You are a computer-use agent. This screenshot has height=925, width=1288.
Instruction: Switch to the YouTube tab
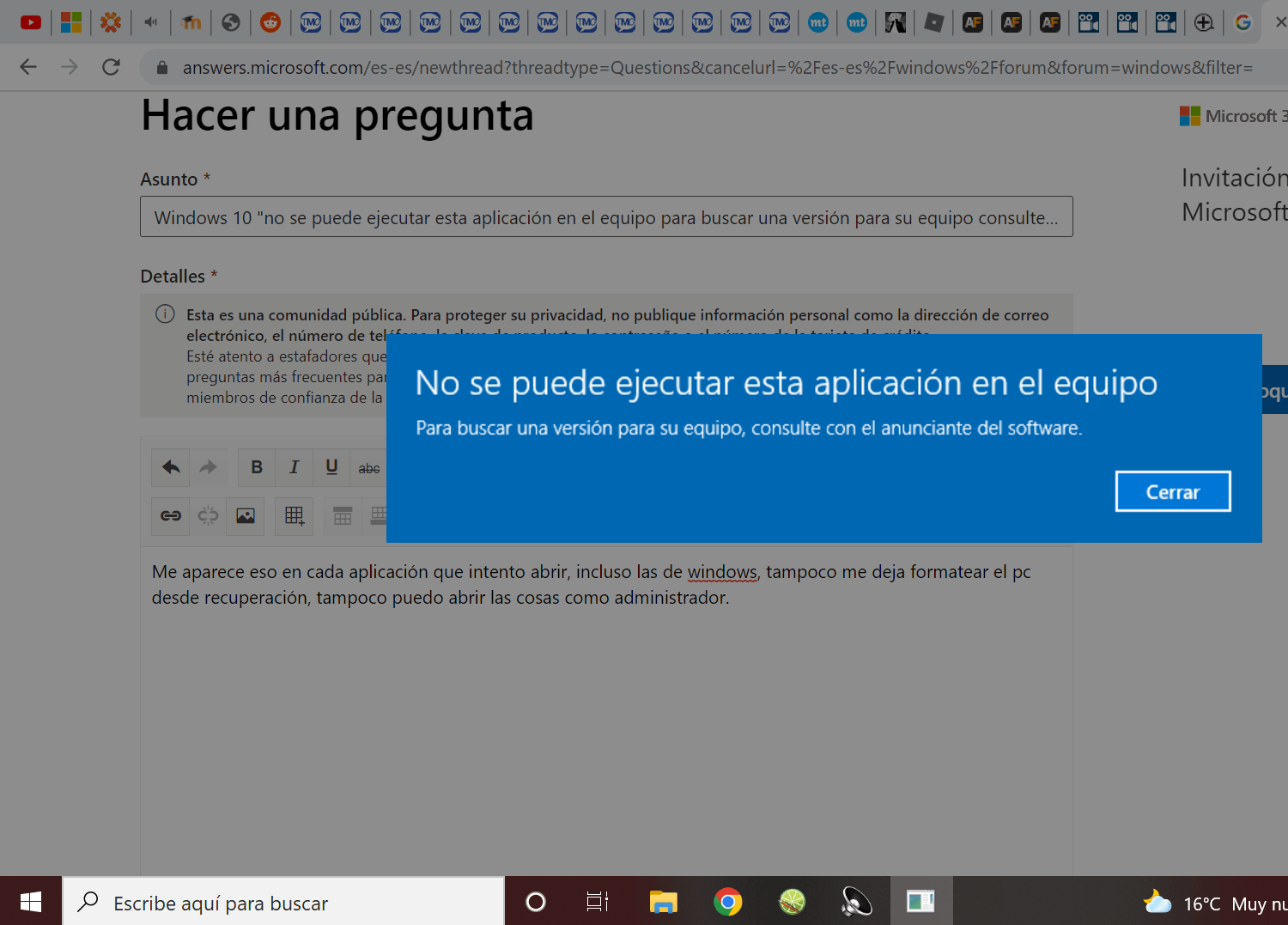coord(31,22)
